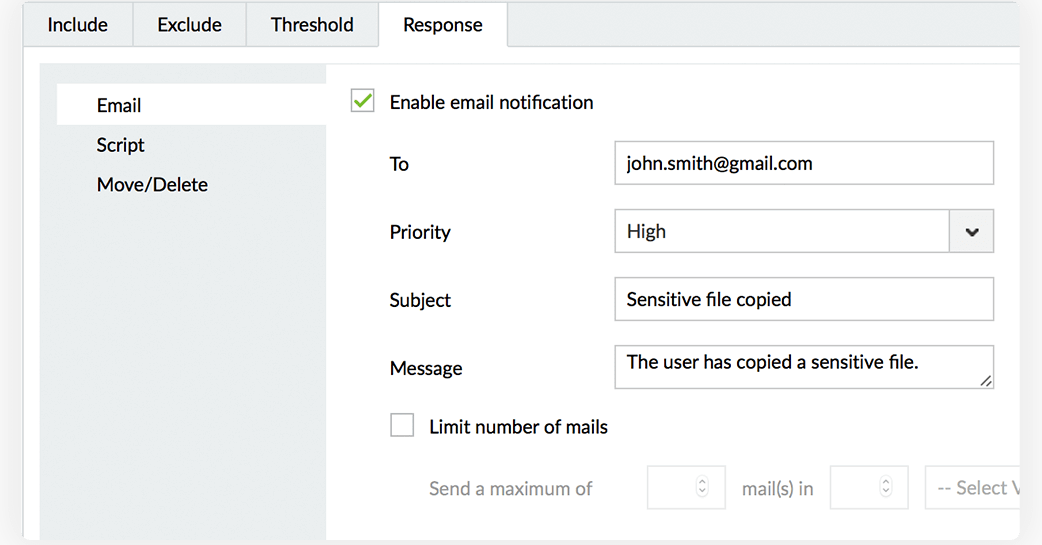
Task: Select Email in the side panel
Action: [119, 105]
